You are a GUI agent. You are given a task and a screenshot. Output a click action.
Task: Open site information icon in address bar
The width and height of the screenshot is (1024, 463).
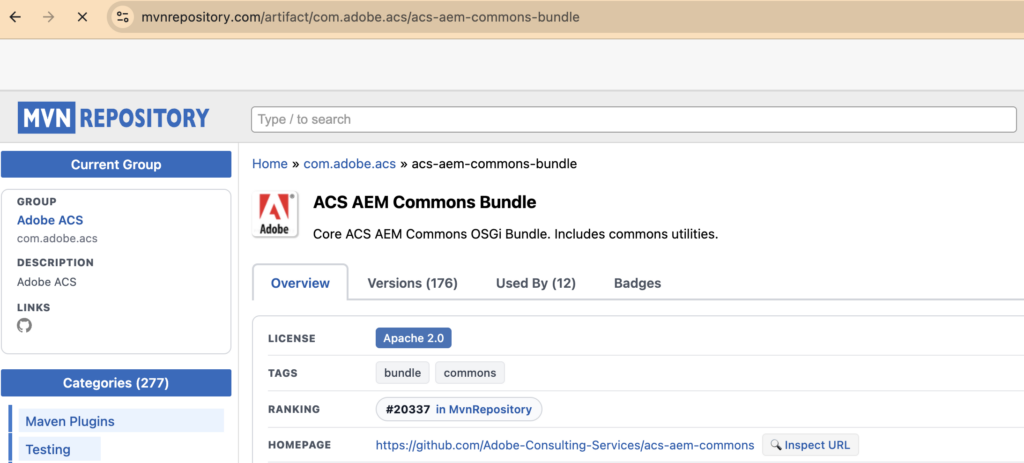tap(123, 17)
